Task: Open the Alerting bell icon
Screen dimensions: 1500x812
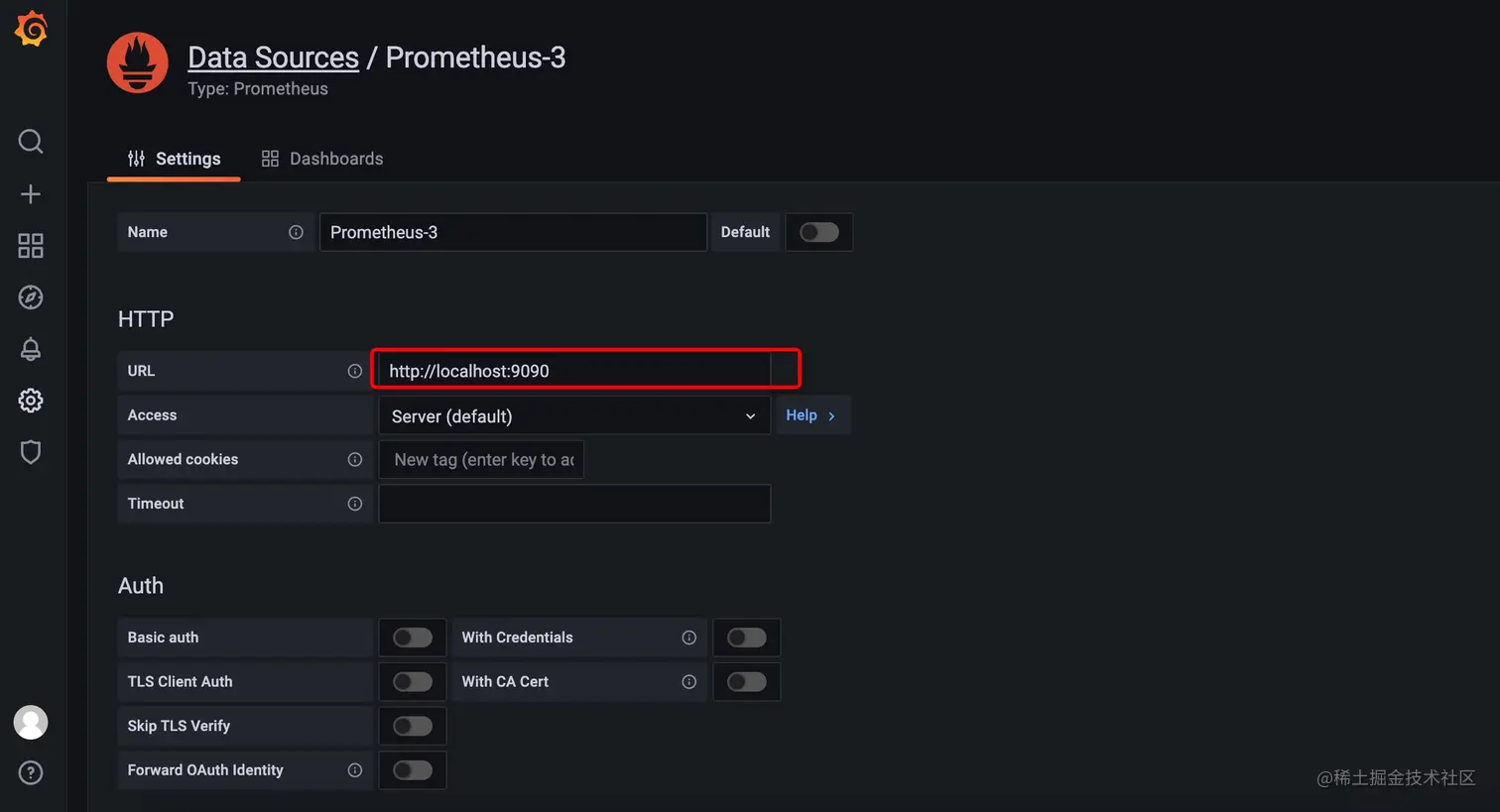Action: click(x=31, y=349)
